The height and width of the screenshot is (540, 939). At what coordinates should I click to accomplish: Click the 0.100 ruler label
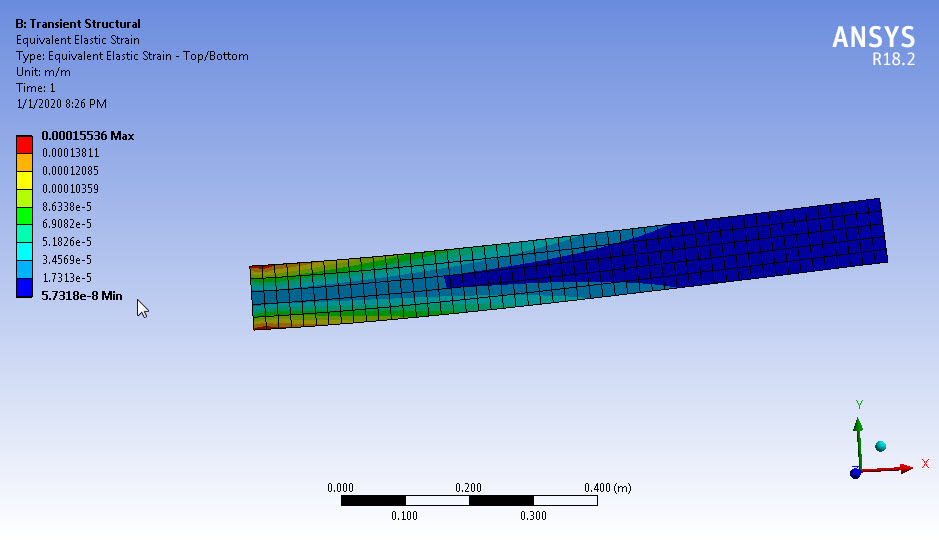[404, 516]
